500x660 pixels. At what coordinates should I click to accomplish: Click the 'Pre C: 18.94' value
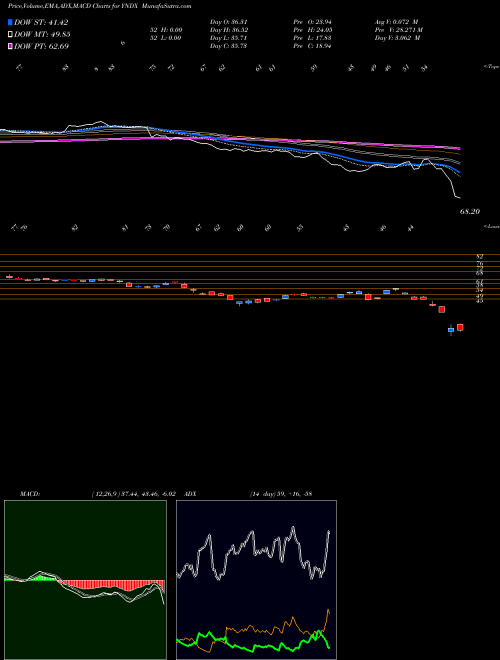click(312, 46)
